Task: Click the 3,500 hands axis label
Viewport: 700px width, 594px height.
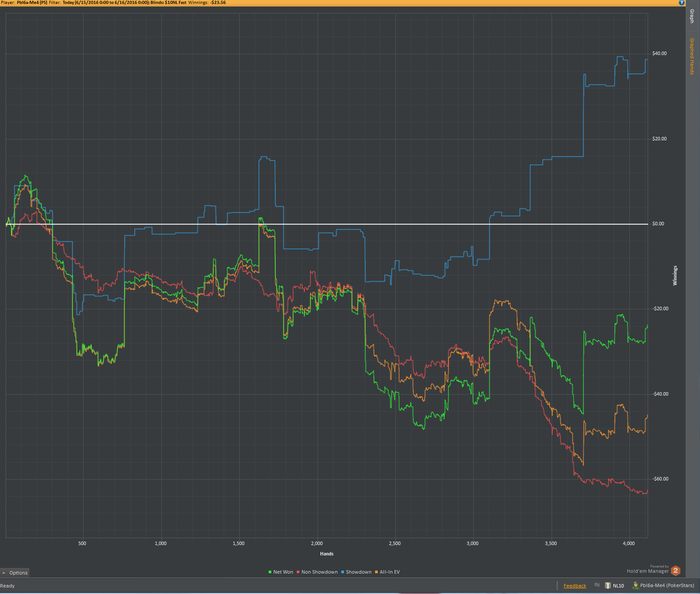Action: [x=551, y=544]
